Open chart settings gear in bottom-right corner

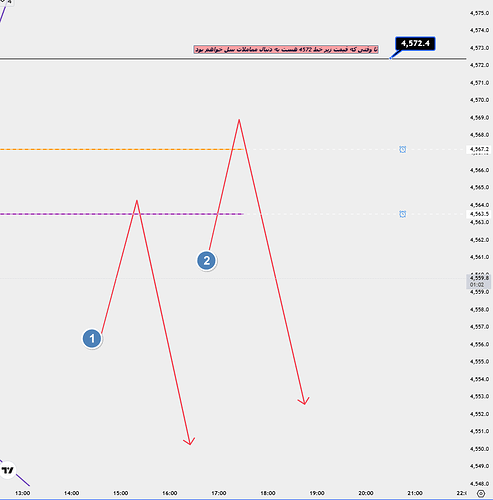[x=480, y=493]
